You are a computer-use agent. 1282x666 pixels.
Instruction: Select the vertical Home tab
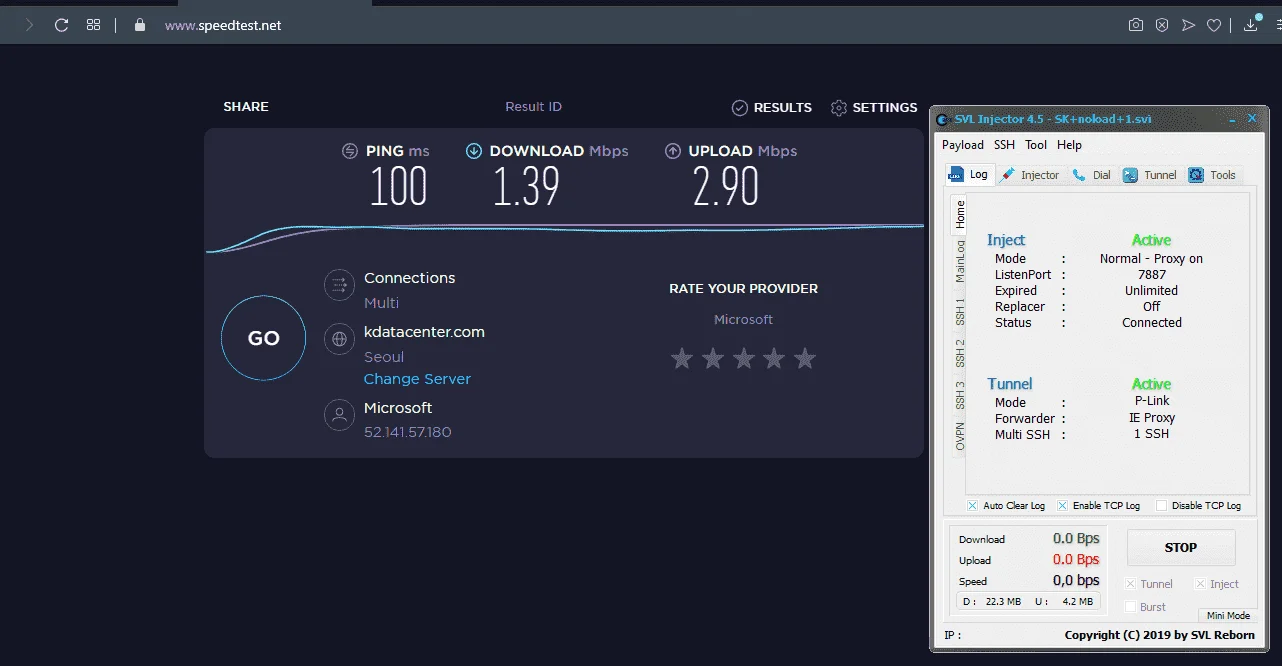(959, 213)
